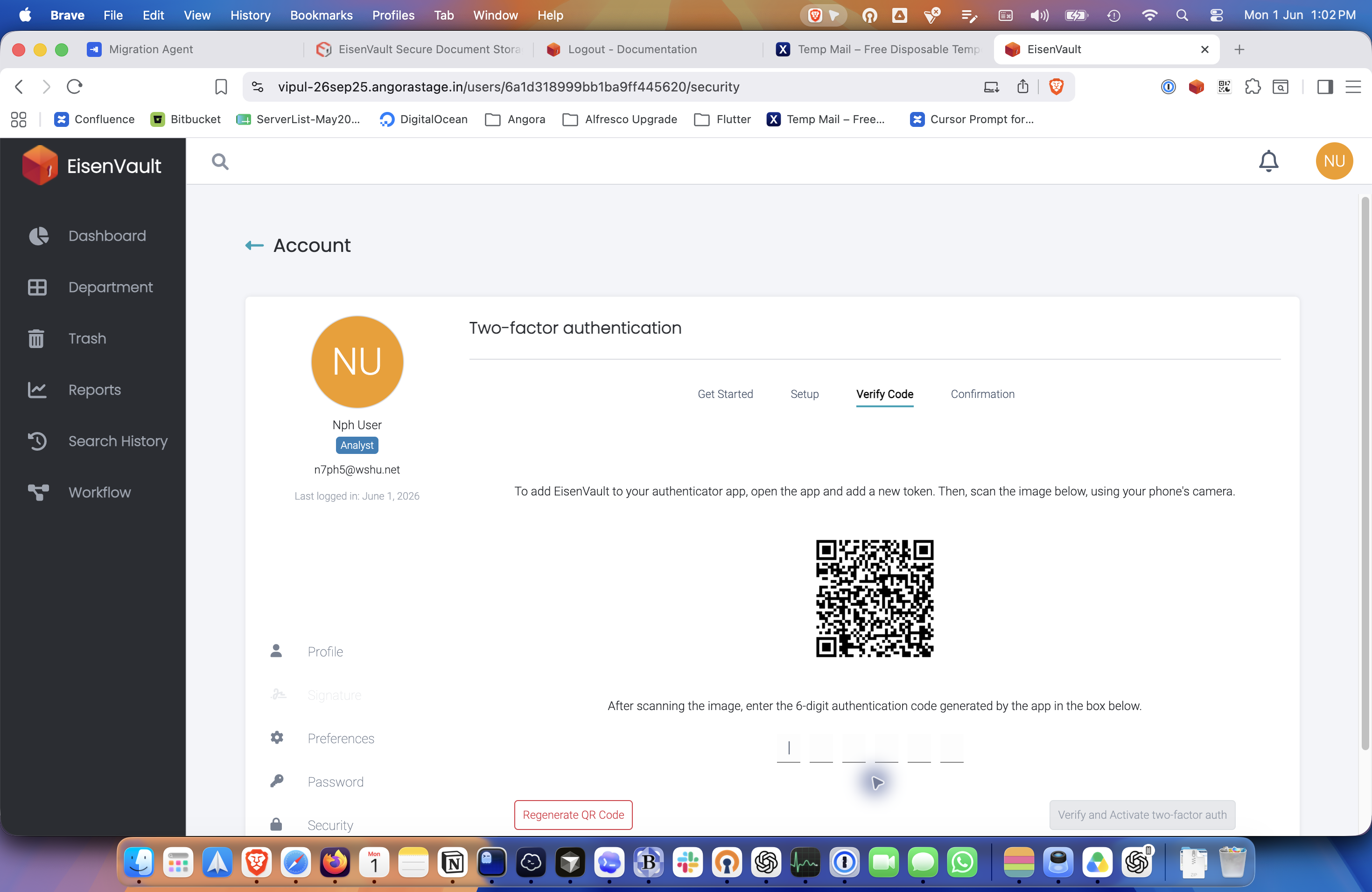
Task: Open WhatsApp from the Dock
Action: coord(962,862)
